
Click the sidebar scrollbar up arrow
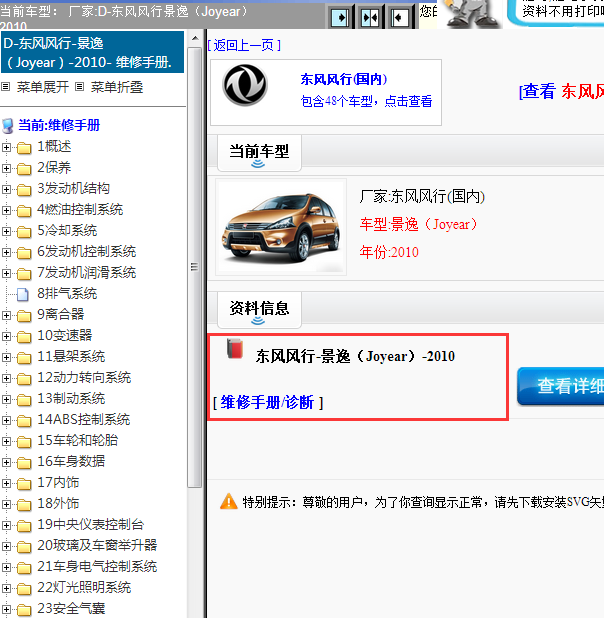tap(195, 39)
